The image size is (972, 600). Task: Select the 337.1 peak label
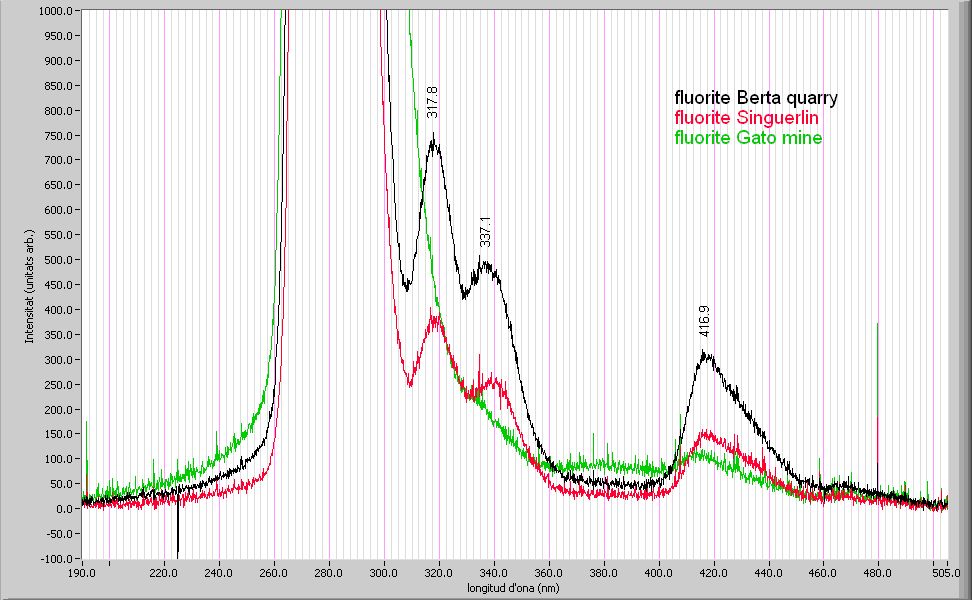486,231
